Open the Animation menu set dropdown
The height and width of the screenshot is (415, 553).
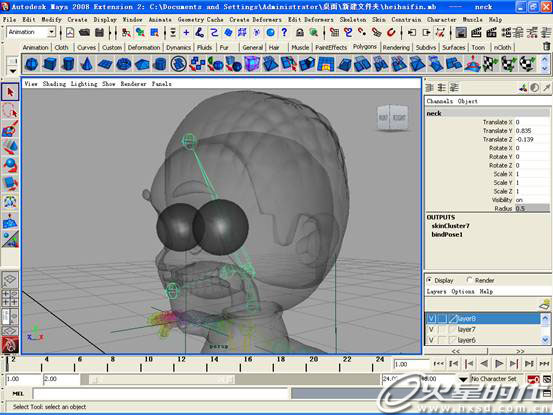click(51, 32)
